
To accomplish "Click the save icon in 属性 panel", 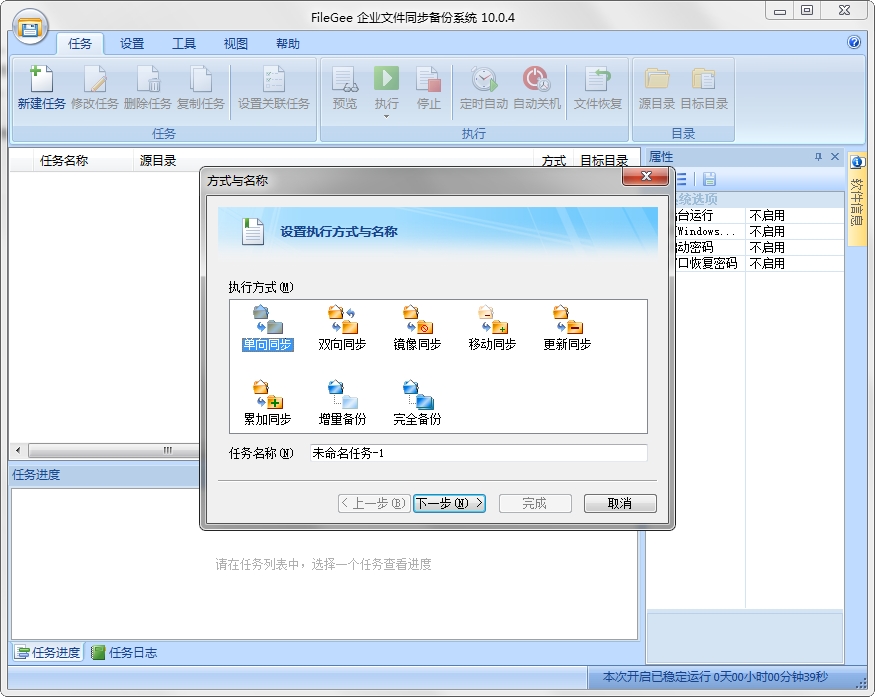I will (707, 178).
